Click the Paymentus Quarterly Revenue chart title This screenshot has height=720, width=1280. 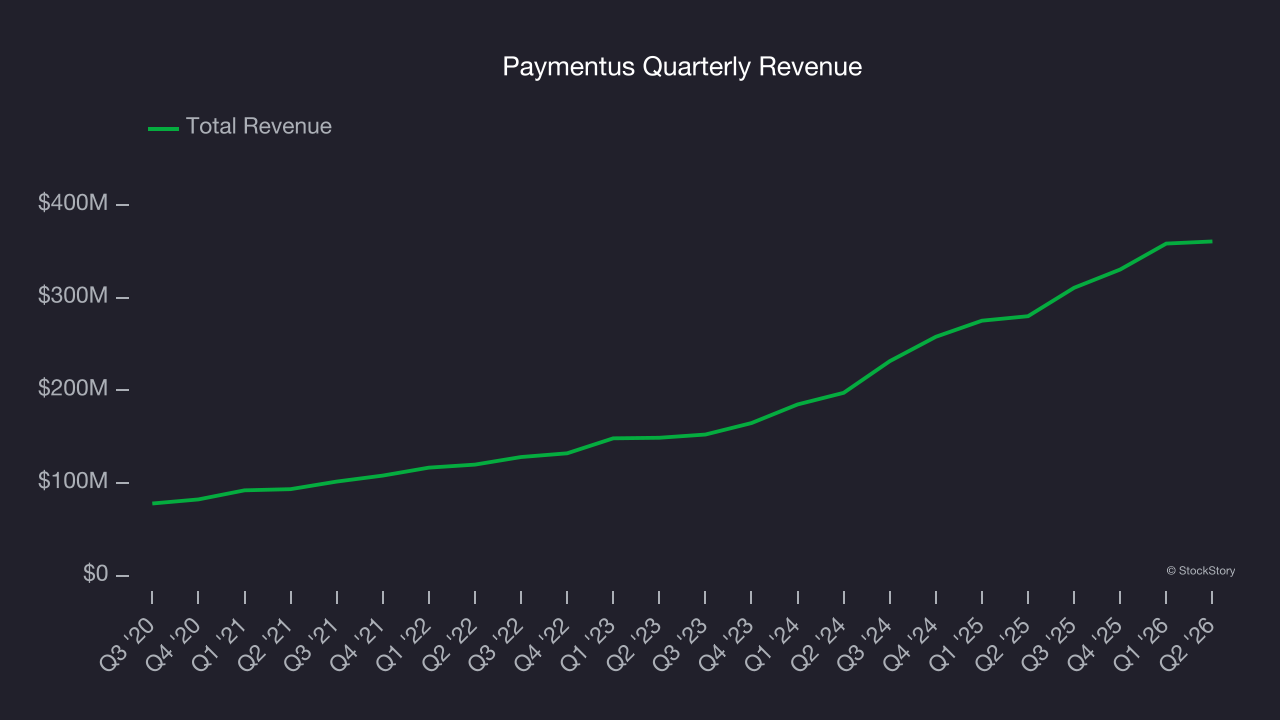tap(682, 67)
